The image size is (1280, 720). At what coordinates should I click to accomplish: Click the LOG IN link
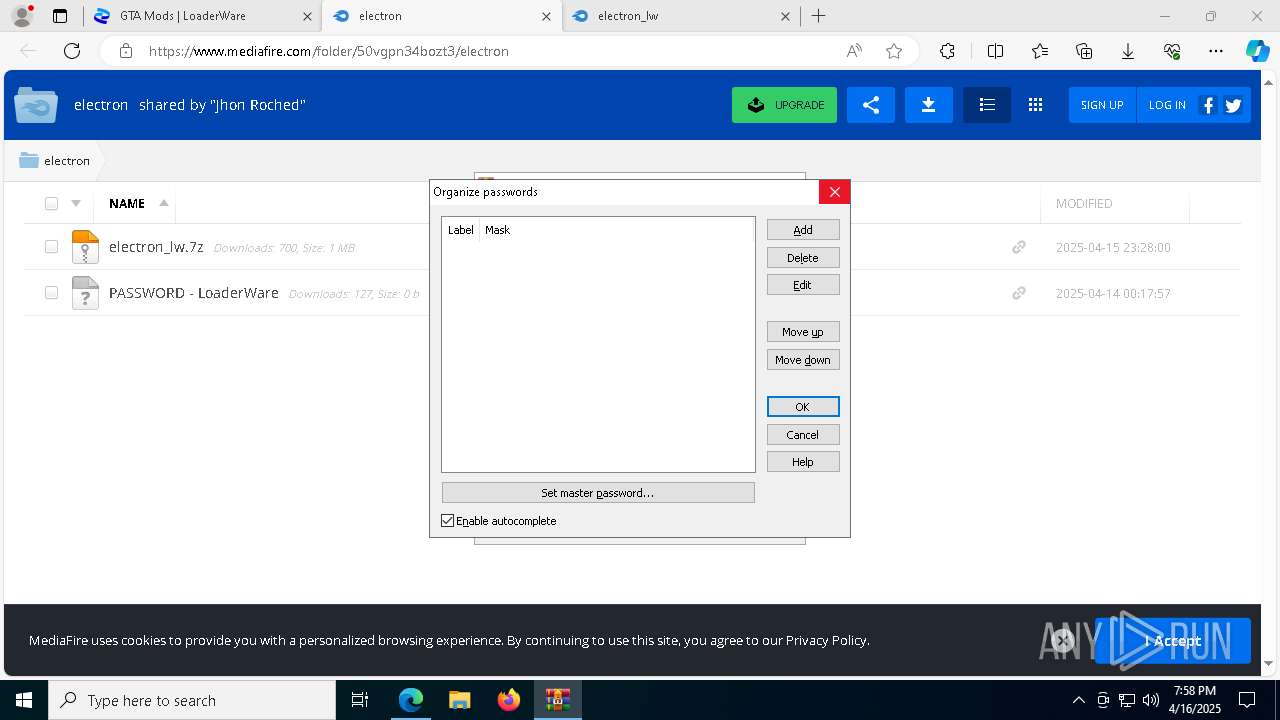tap(1167, 105)
